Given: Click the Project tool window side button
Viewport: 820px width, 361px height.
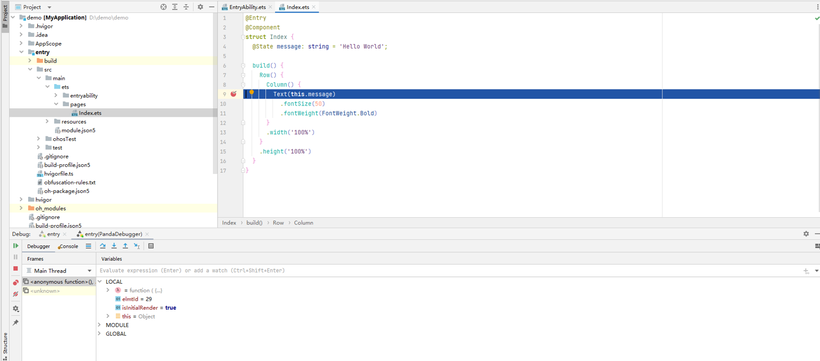Looking at the screenshot, I should (x=5, y=16).
